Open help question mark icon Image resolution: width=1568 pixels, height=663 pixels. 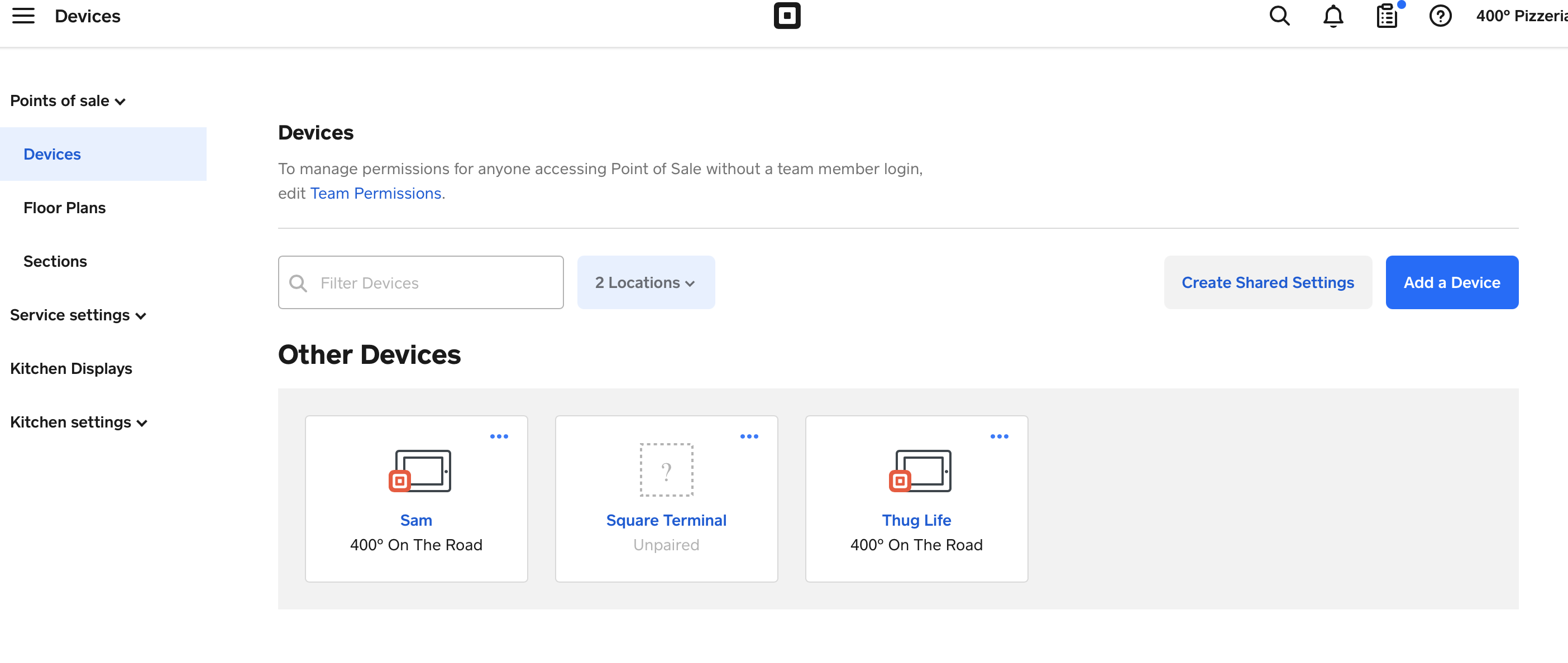[x=1440, y=16]
